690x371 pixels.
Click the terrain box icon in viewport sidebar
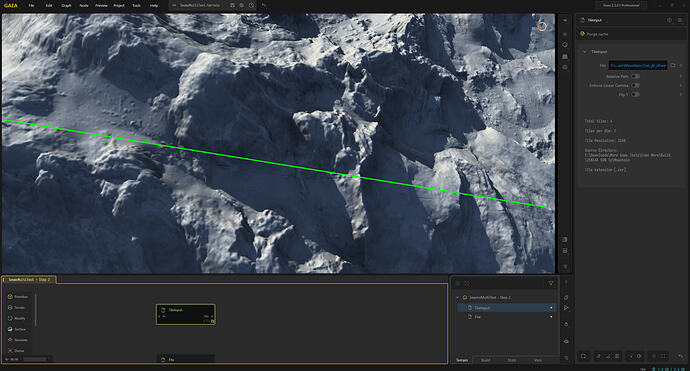pos(565,56)
